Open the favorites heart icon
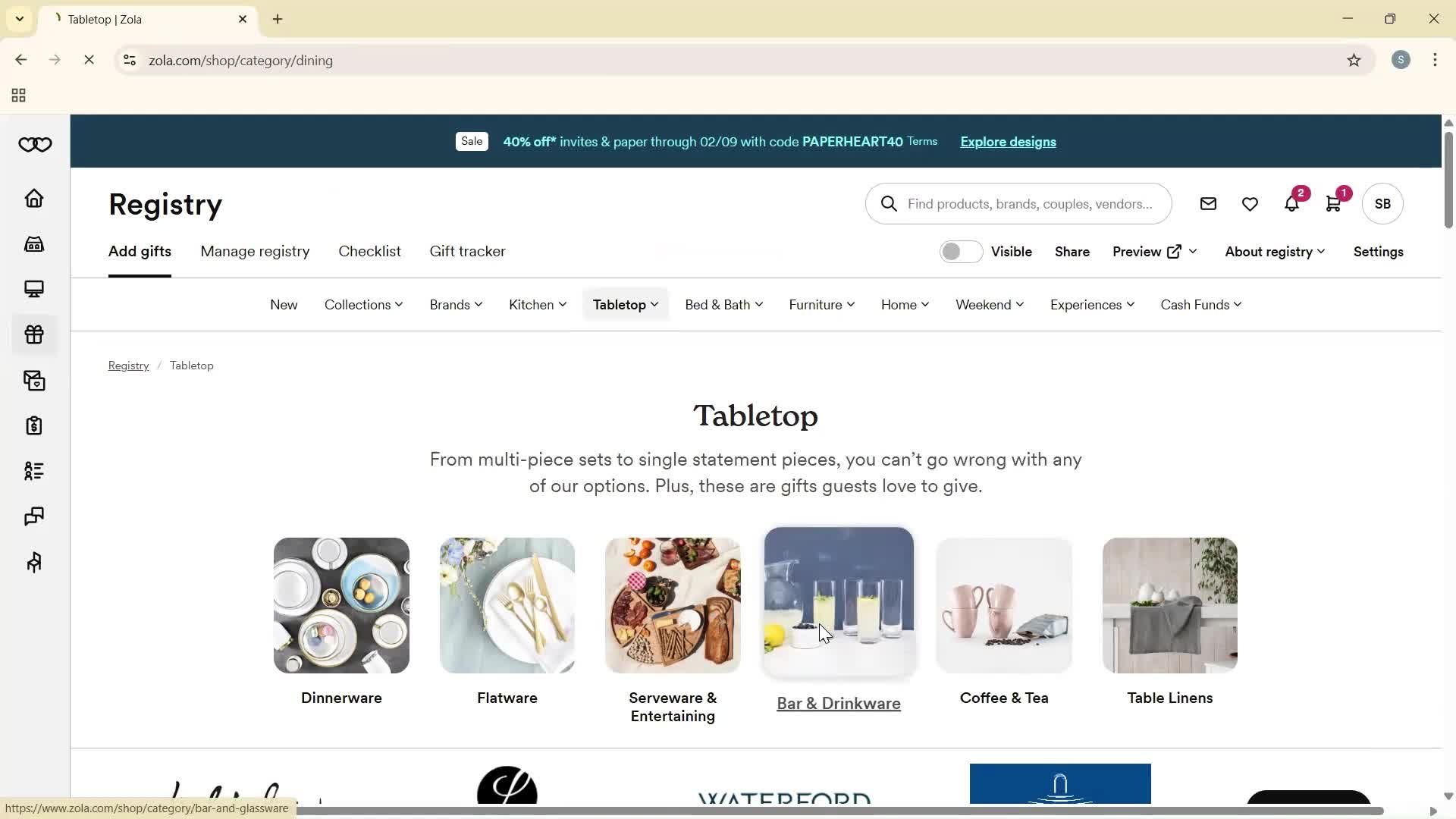The image size is (1456, 819). [1250, 203]
